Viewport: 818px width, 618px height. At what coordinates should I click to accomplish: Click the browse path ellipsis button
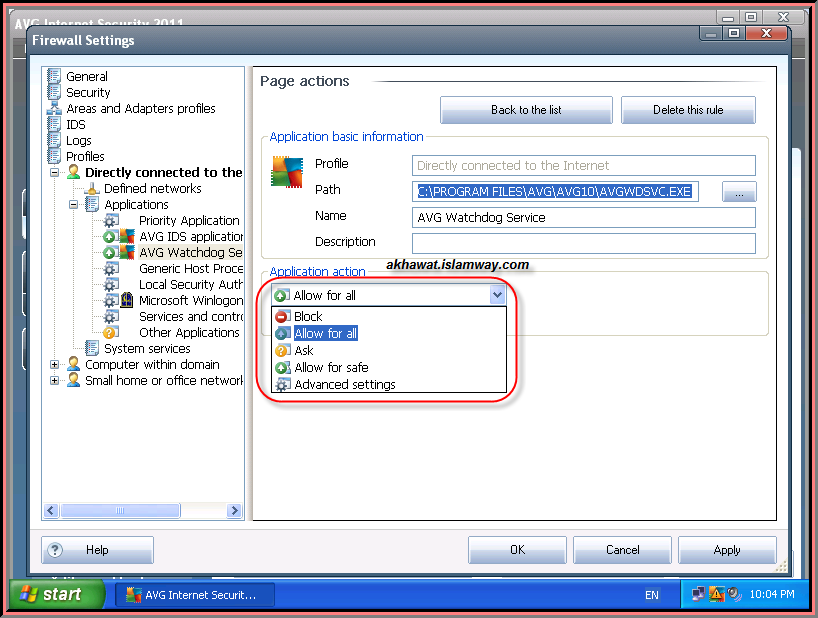pos(739,192)
